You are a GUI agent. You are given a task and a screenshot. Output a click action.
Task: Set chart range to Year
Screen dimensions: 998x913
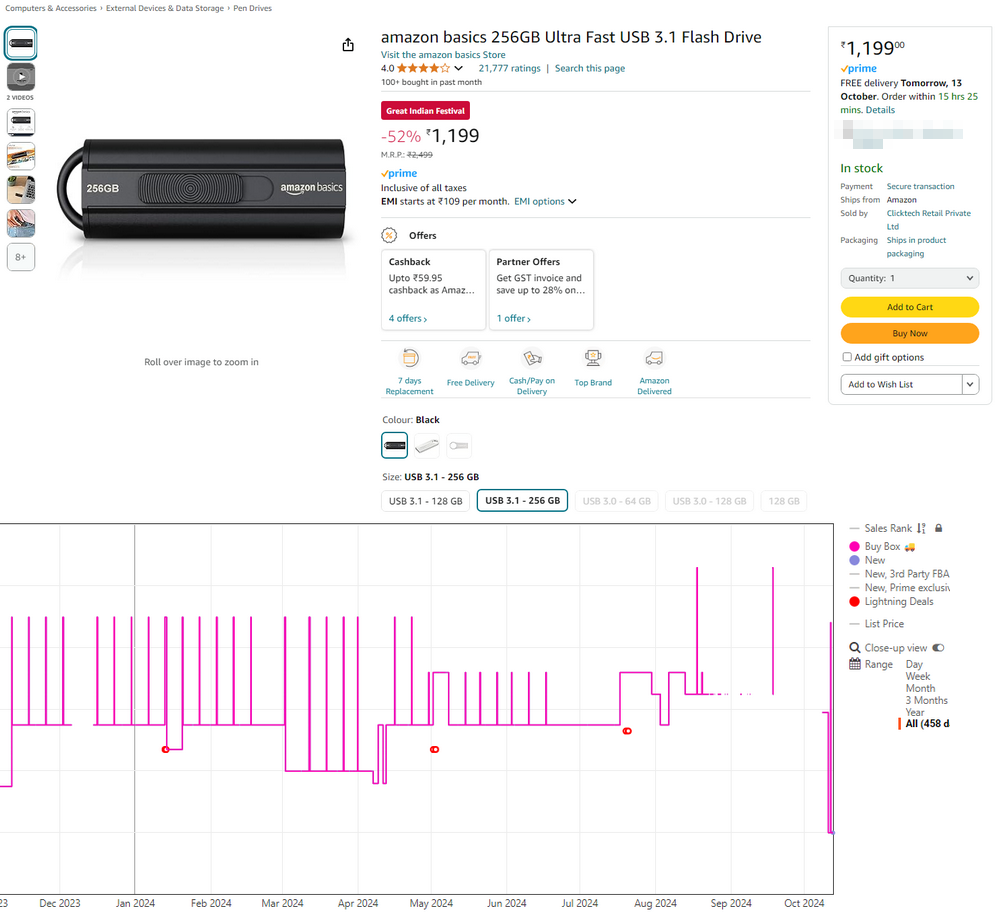(x=915, y=712)
